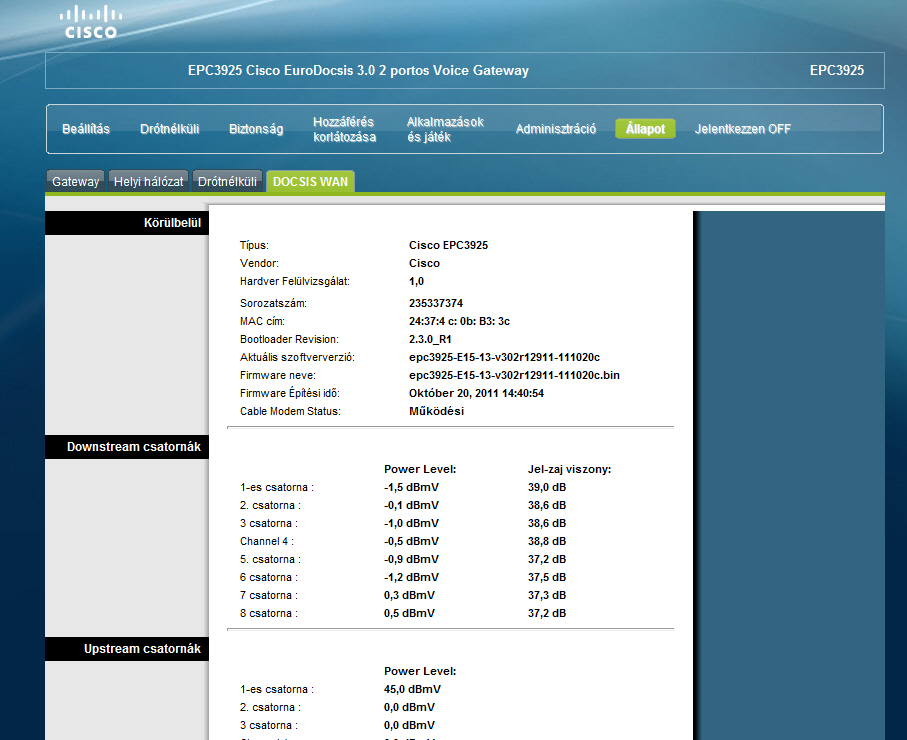Click the Channel 4 row label
The height and width of the screenshot is (740, 907).
[267, 541]
